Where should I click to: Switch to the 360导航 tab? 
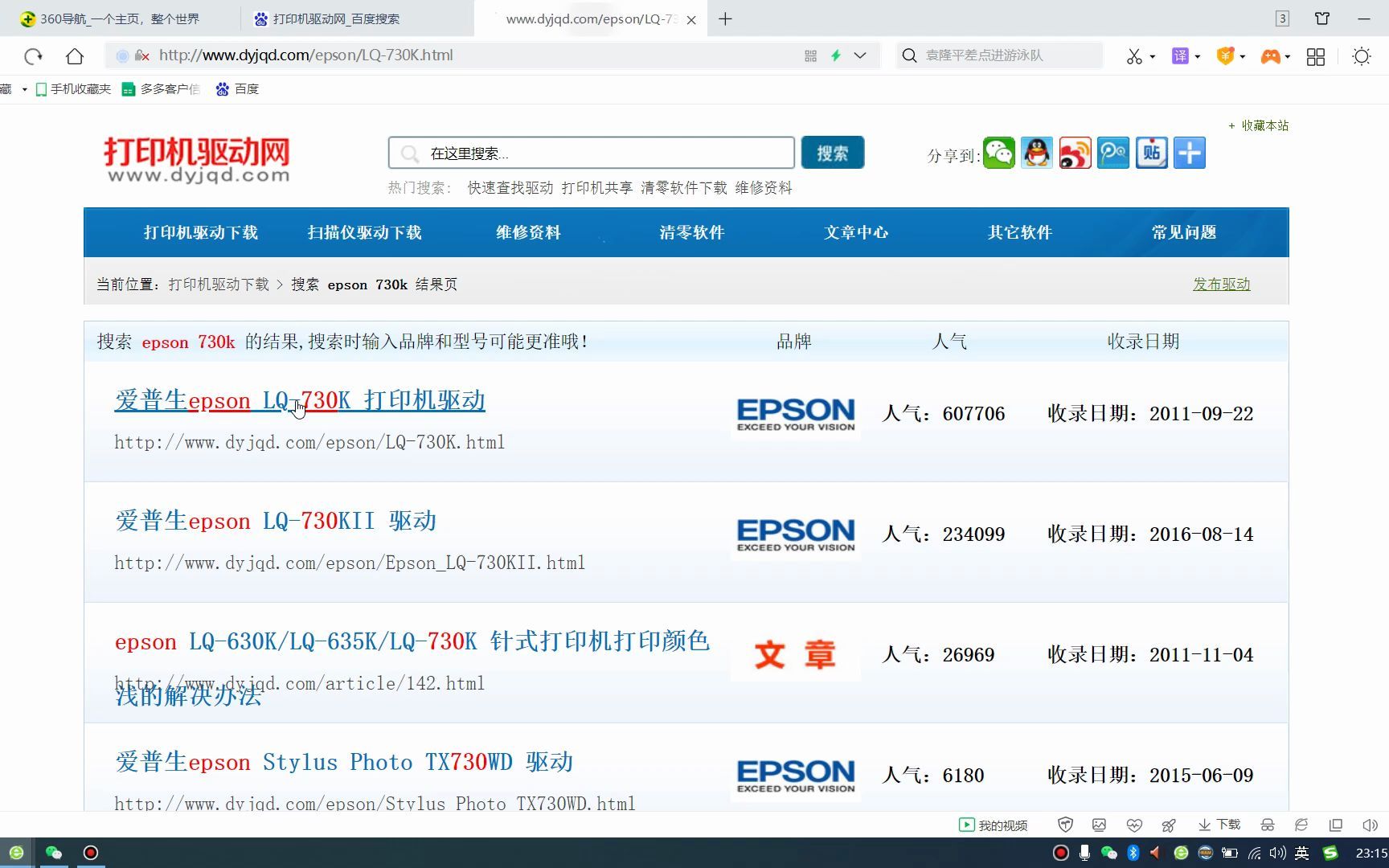click(x=120, y=18)
